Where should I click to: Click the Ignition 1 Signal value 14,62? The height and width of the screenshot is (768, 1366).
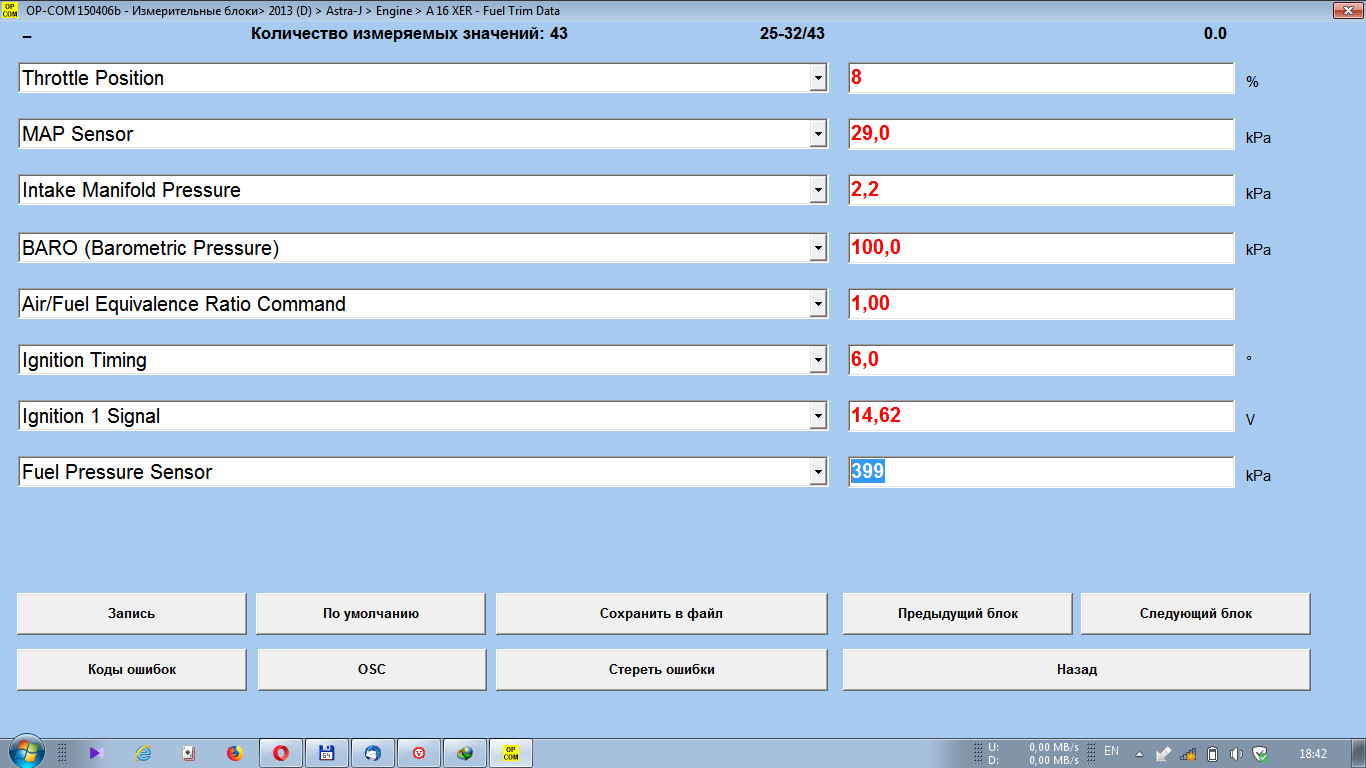pos(1042,416)
